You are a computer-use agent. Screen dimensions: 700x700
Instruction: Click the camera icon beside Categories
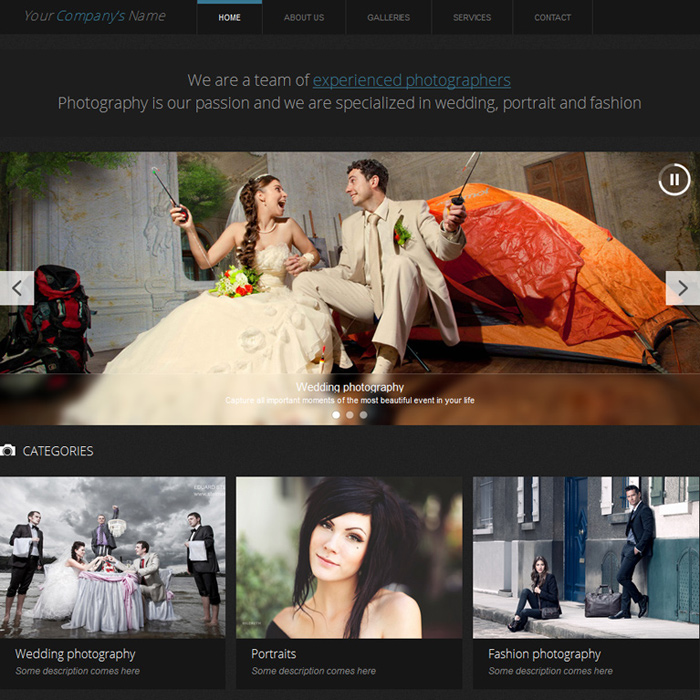coord(8,450)
